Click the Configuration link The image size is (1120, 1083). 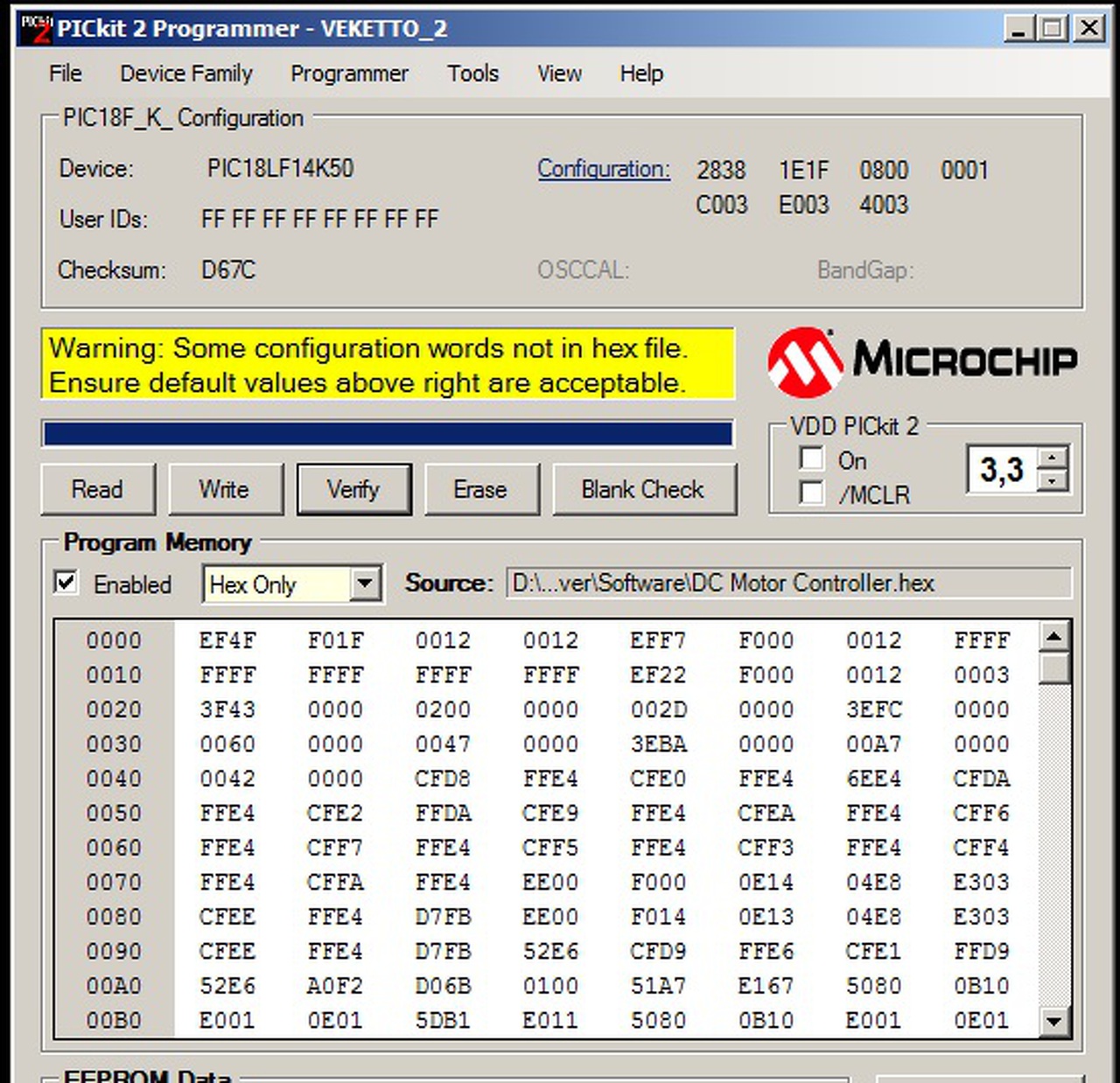coord(604,169)
